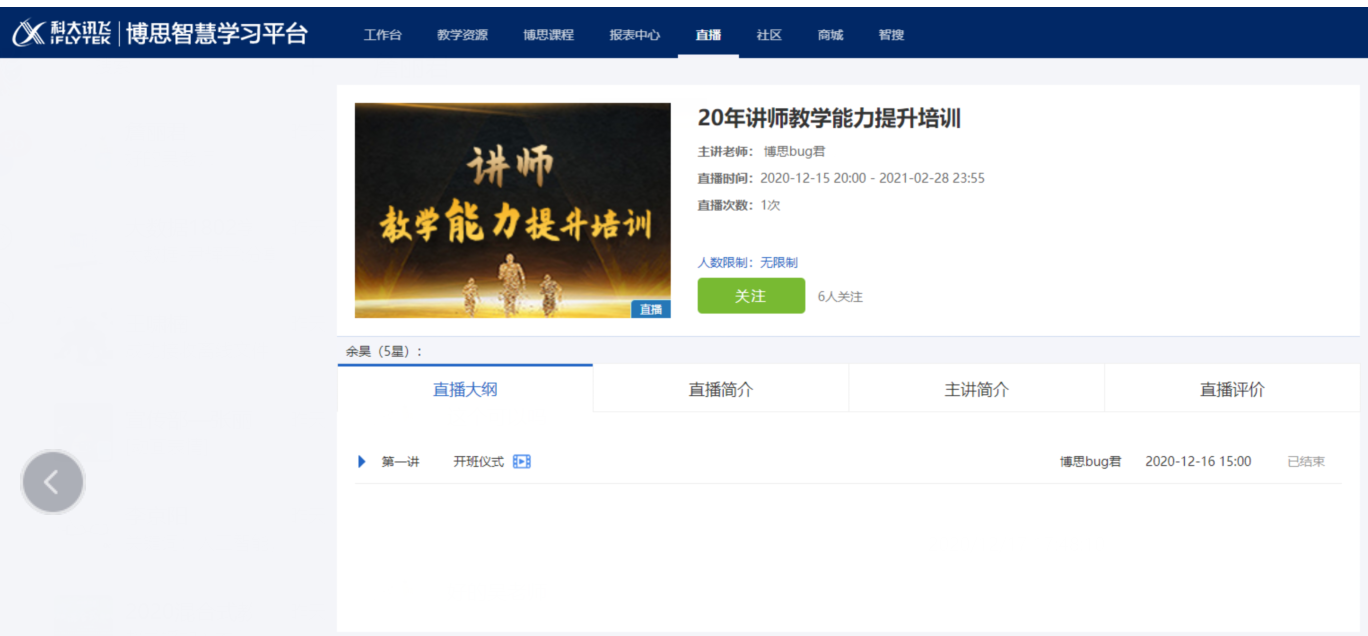This screenshot has height=636, width=1368.
Task: Open the video play icon beside 开班仪式
Action: coord(520,461)
